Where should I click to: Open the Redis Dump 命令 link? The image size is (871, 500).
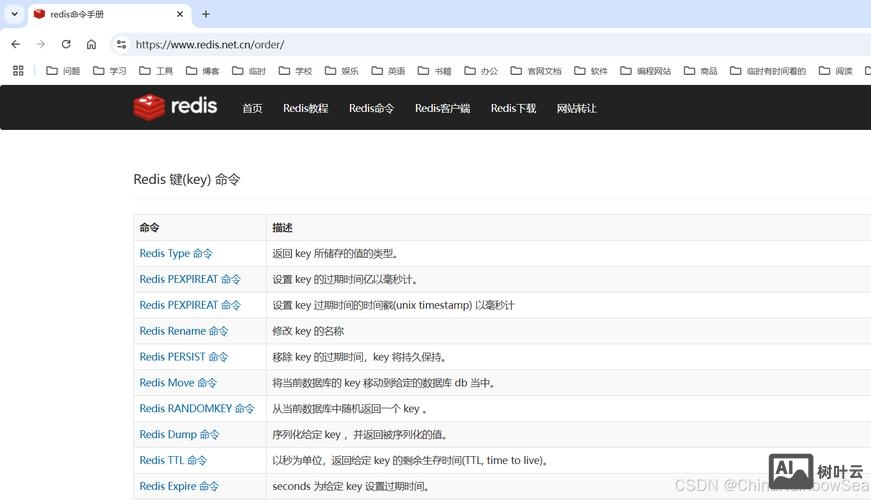point(179,434)
